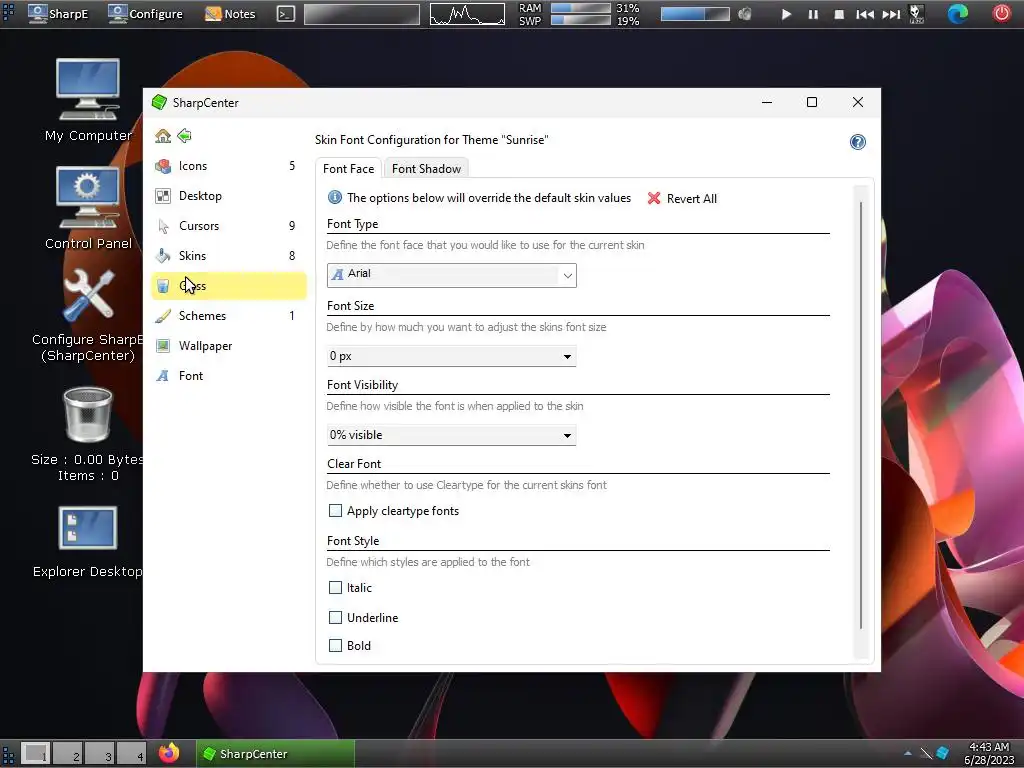Screen dimensions: 1024x768
Task: Open the Arial font type dropdown
Action: (452, 275)
